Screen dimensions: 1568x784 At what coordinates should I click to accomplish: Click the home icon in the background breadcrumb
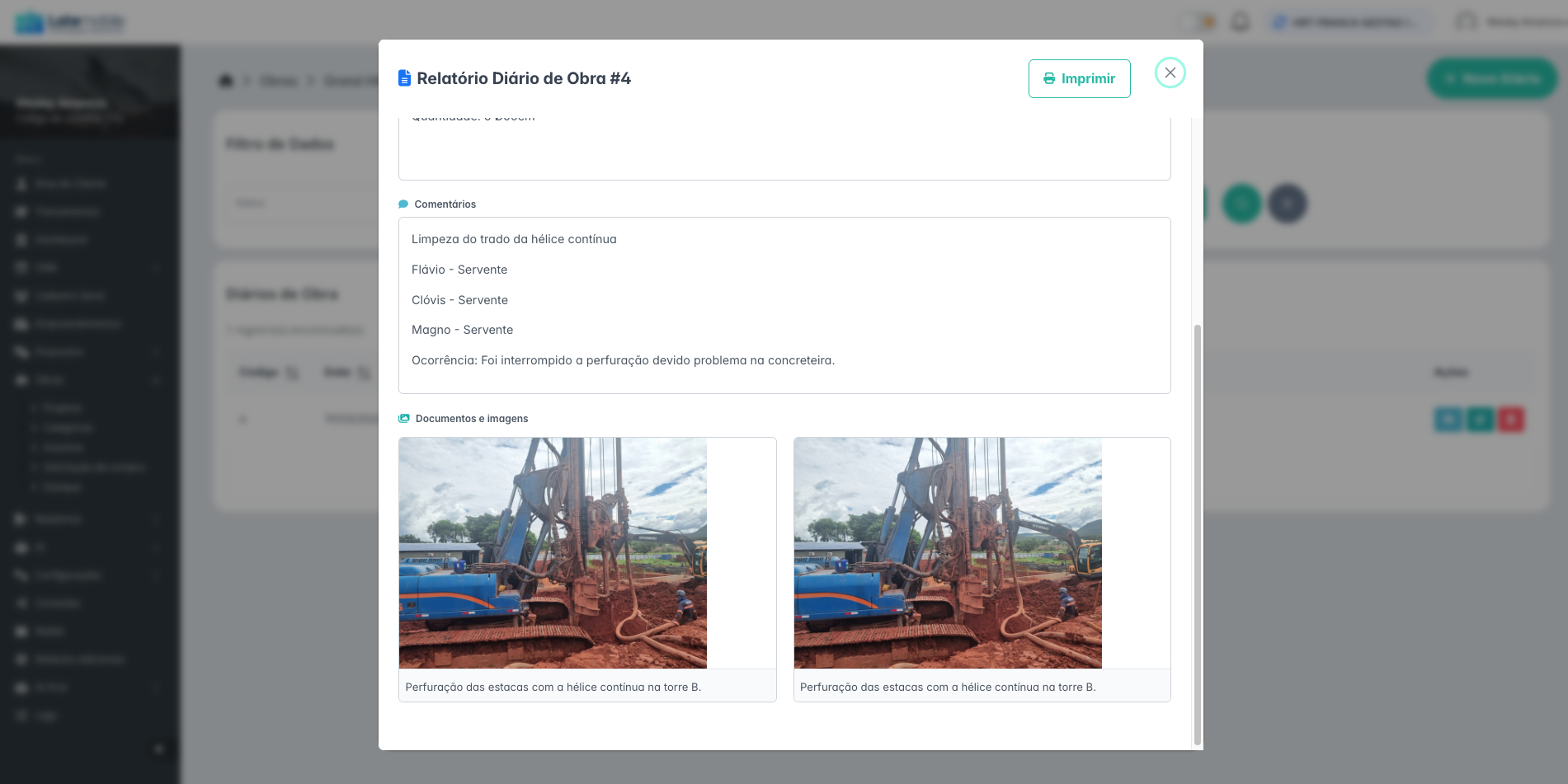(x=226, y=80)
